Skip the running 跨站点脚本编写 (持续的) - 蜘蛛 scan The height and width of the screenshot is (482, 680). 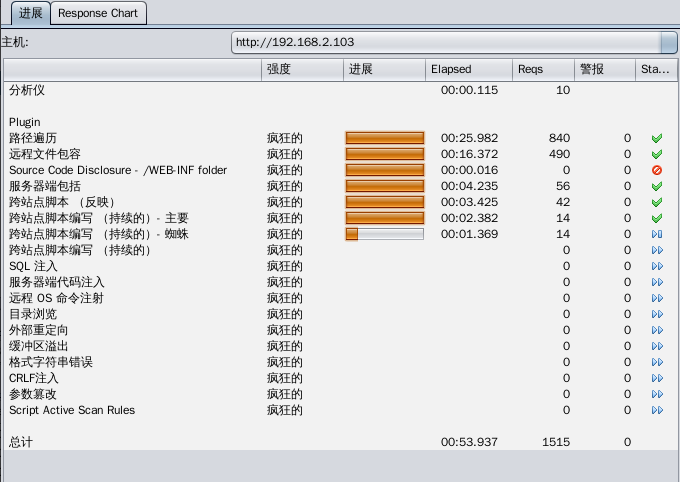(657, 234)
